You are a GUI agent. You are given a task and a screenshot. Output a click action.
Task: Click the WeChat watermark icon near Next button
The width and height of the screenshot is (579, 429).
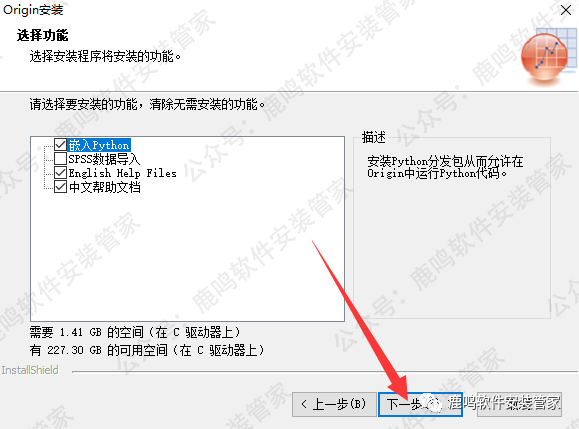click(x=432, y=403)
